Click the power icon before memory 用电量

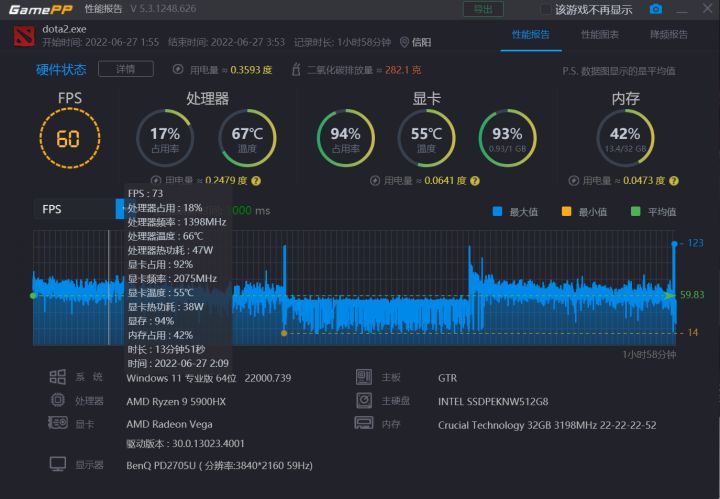click(x=574, y=180)
